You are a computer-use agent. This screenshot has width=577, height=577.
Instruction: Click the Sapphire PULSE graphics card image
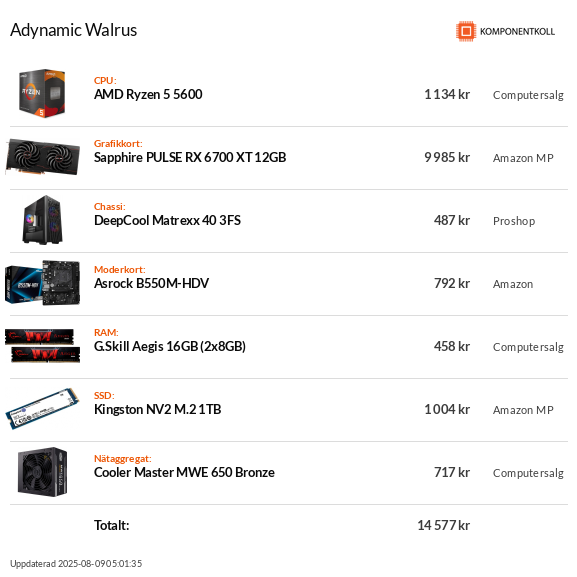pyautogui.click(x=43, y=157)
